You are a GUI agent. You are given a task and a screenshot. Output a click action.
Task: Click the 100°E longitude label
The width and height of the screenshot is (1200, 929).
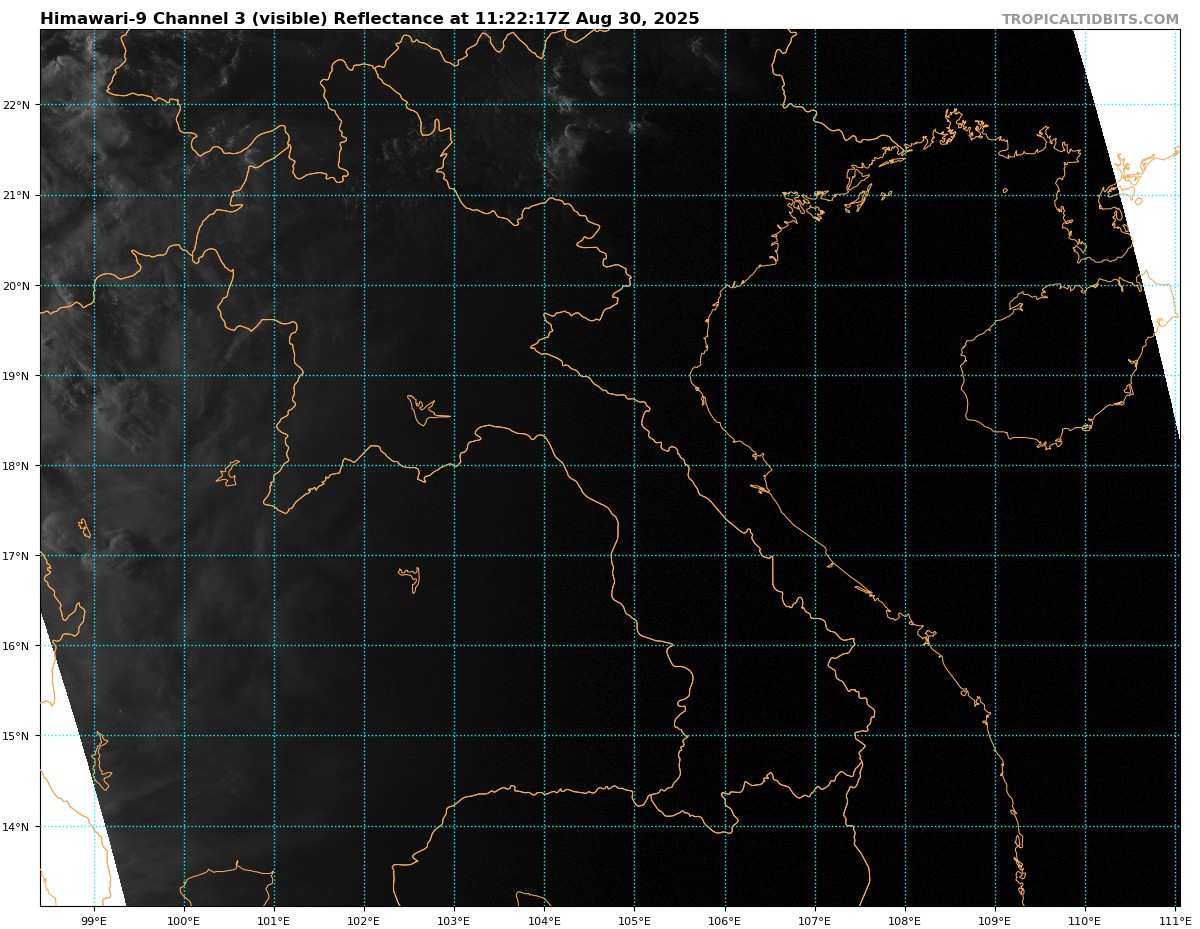[x=184, y=920]
